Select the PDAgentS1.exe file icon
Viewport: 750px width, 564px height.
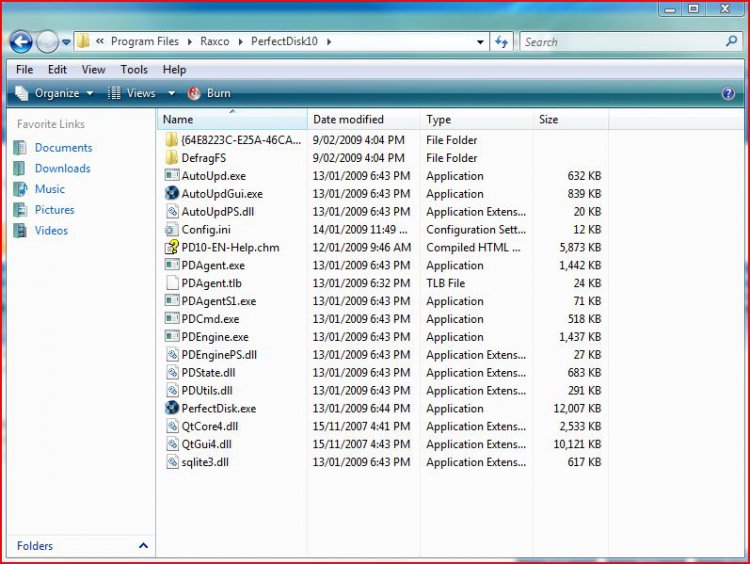click(172, 301)
